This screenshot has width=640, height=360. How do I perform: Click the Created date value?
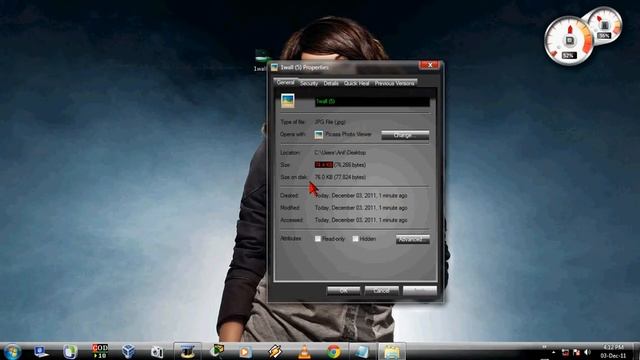coord(361,196)
